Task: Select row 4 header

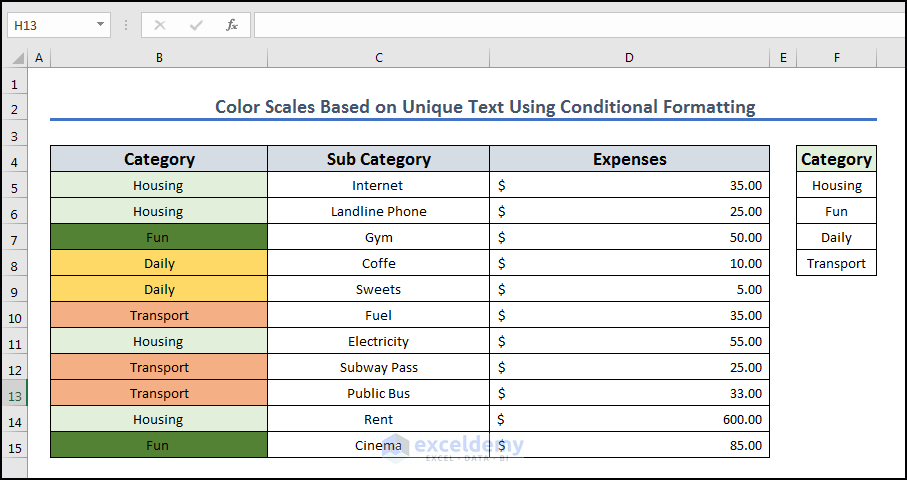Action: coord(15,160)
